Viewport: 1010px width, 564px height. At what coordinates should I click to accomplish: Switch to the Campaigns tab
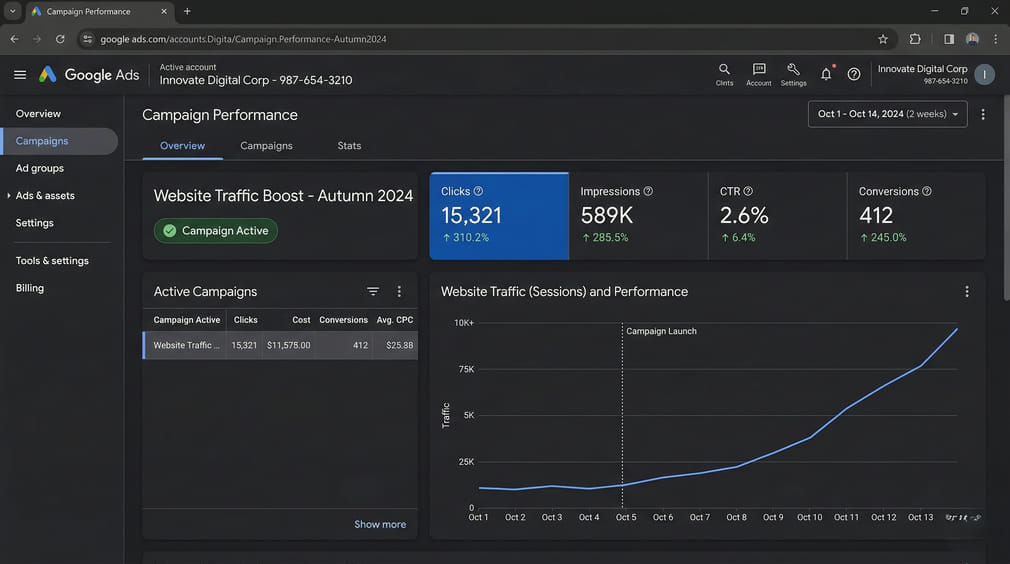point(266,146)
